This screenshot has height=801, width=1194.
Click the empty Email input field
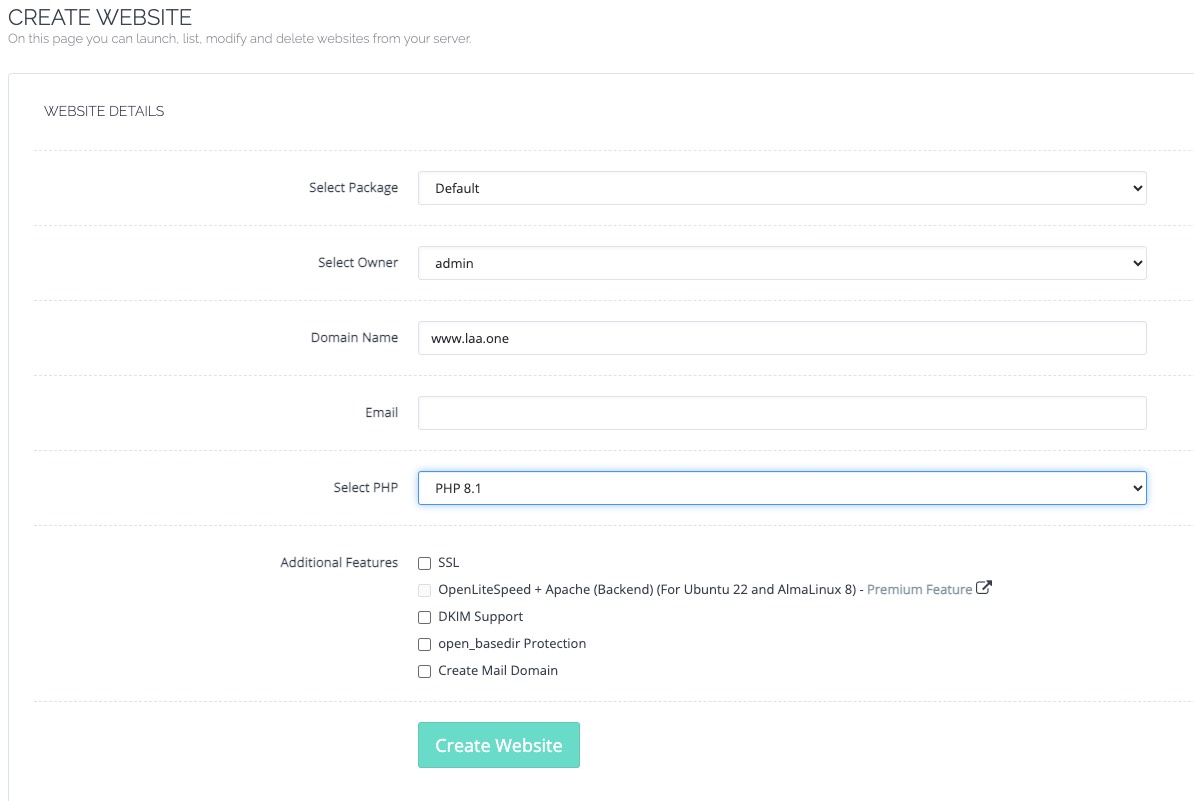coord(782,413)
